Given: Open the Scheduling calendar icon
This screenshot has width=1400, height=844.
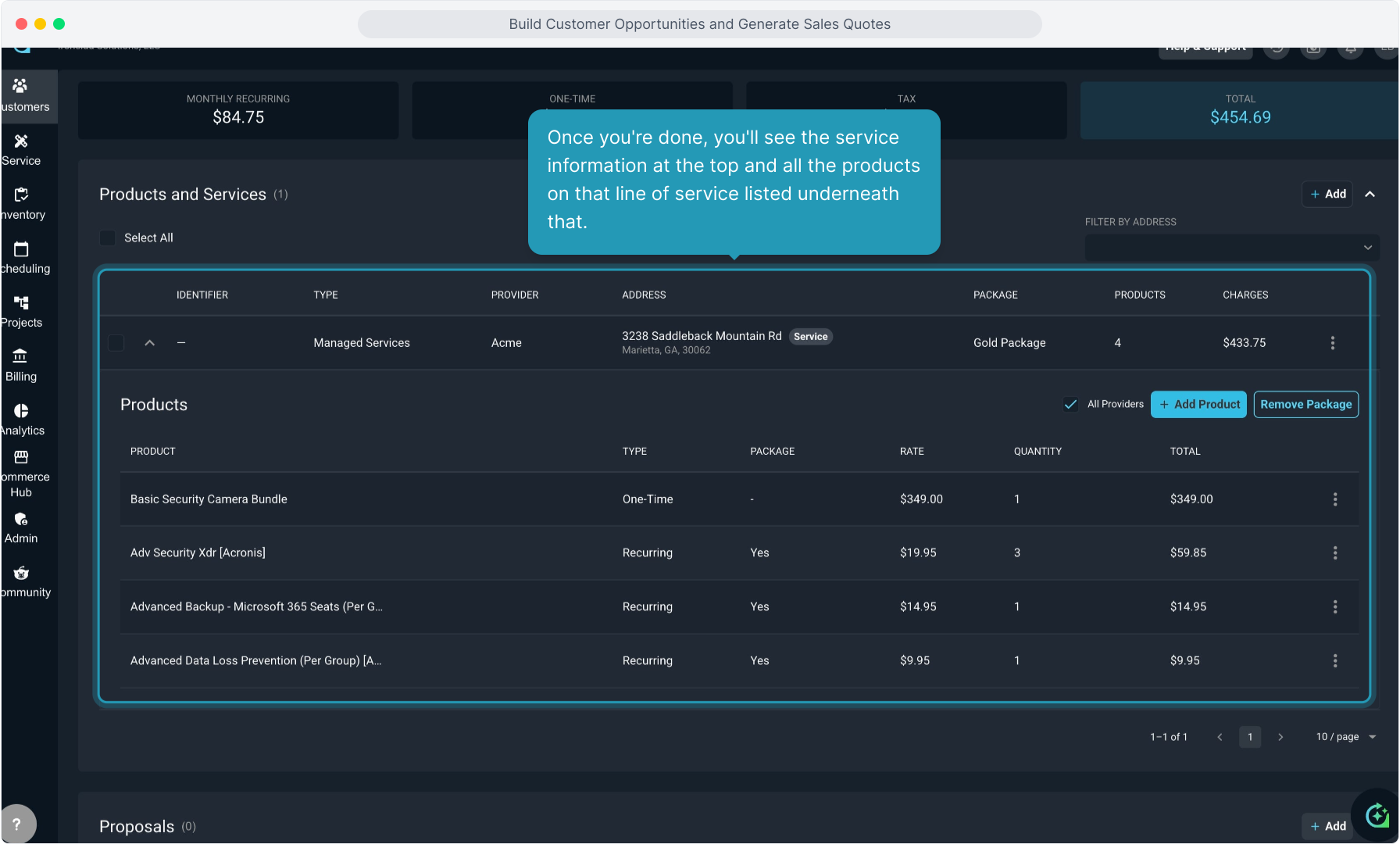Looking at the screenshot, I should [21, 250].
